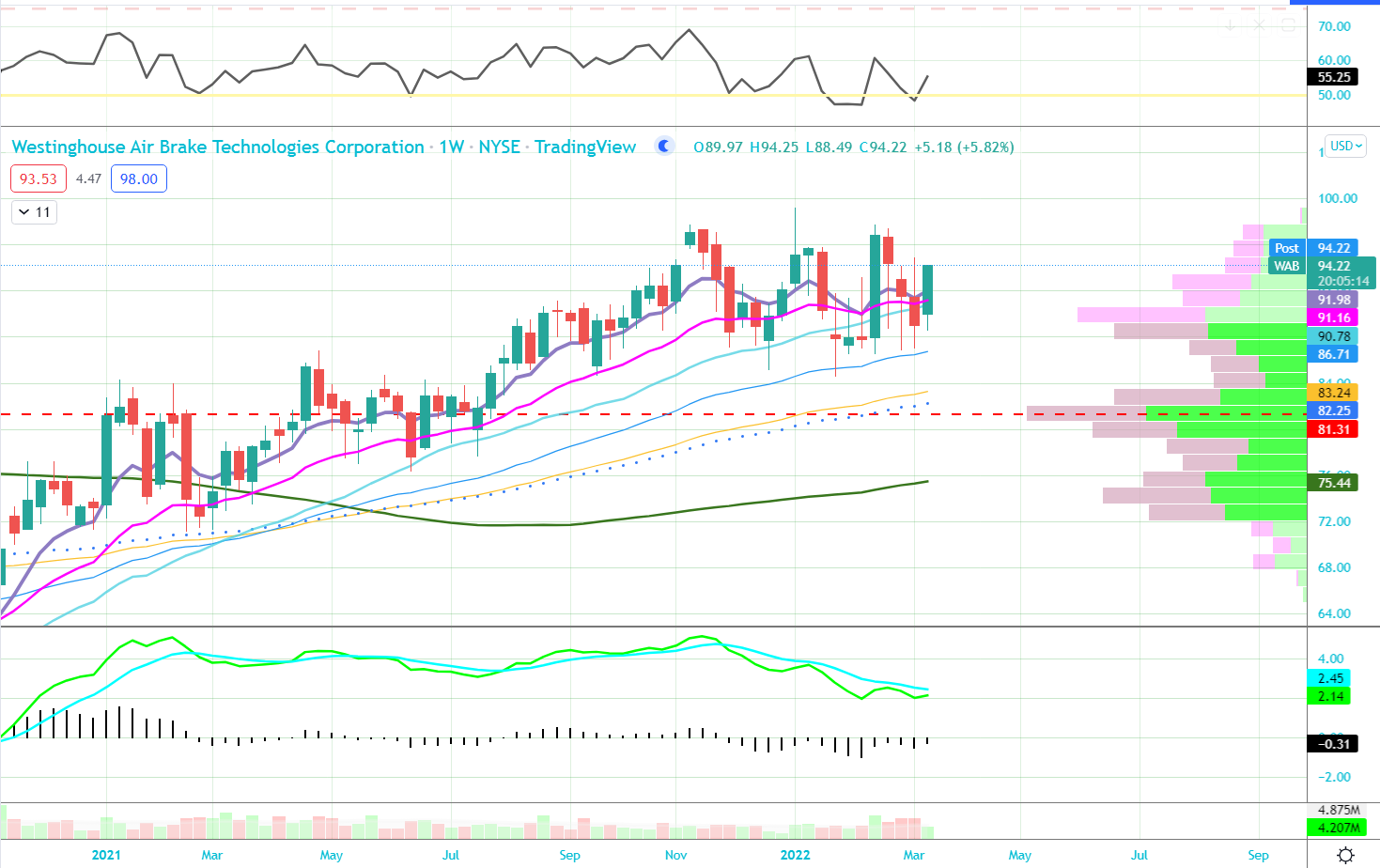This screenshot has height=868, width=1380.
Task: Click the 75.44 dark green average label
Action: [x=1333, y=483]
